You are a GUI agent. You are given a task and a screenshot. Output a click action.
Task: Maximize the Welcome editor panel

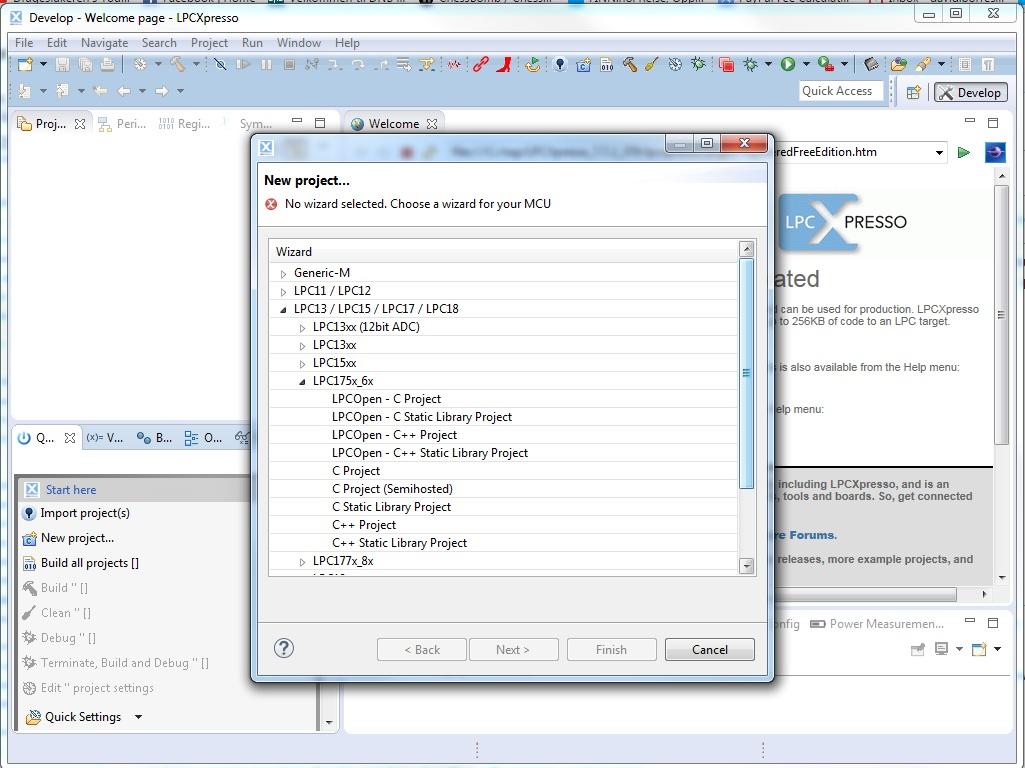click(993, 122)
